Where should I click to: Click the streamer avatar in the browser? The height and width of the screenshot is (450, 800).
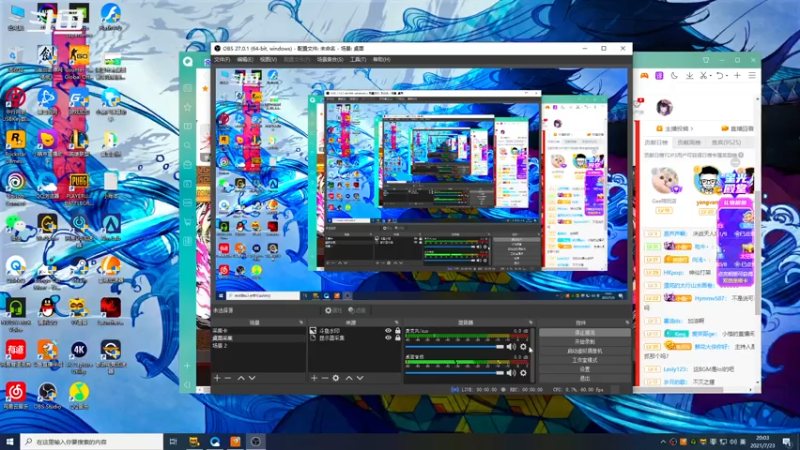(x=664, y=107)
